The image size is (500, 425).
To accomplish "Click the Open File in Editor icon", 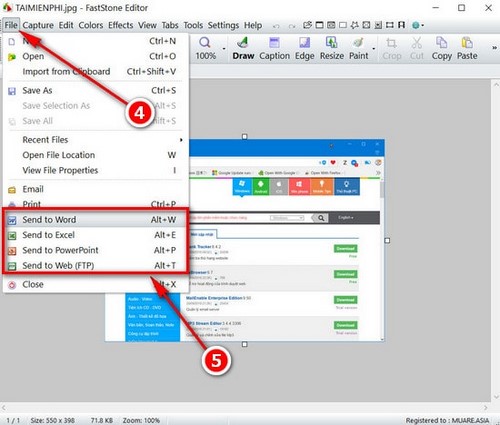I will click(x=307, y=25).
